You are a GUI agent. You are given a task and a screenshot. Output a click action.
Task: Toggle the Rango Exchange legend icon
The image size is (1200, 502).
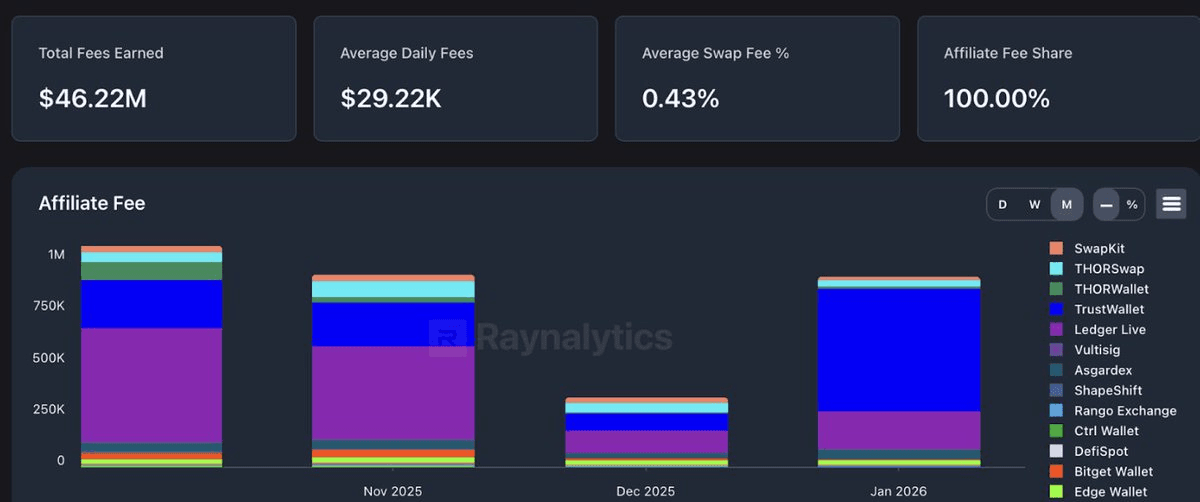(1056, 411)
